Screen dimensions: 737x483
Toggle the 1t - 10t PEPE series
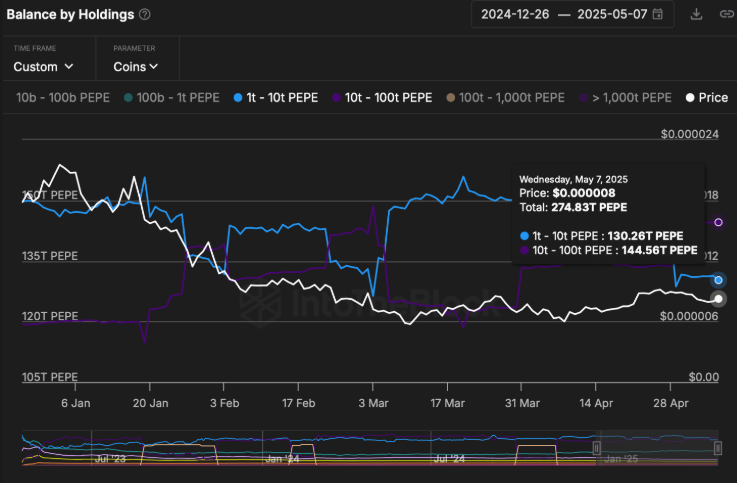pyautogui.click(x=276, y=98)
